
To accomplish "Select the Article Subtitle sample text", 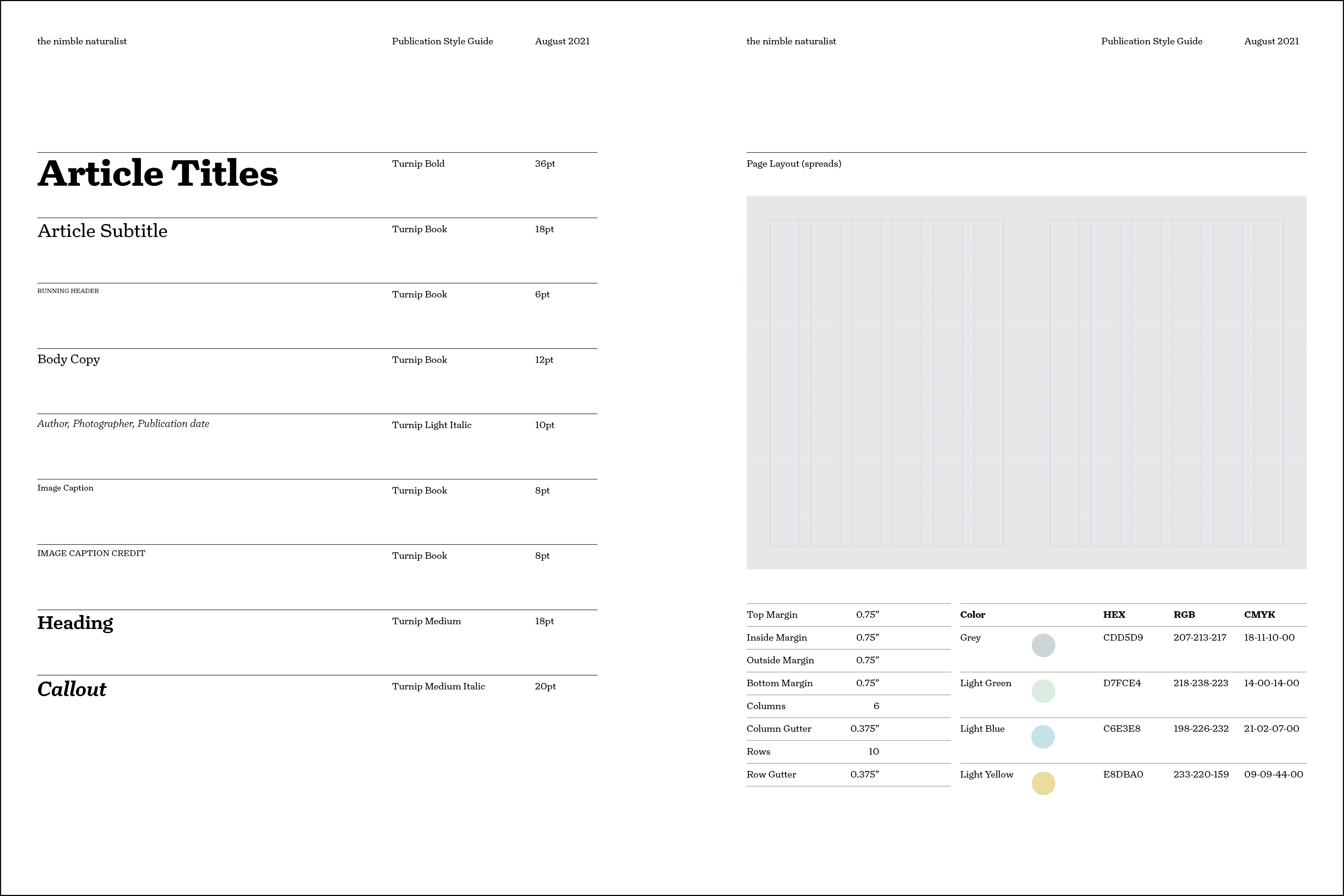I will coord(102,231).
